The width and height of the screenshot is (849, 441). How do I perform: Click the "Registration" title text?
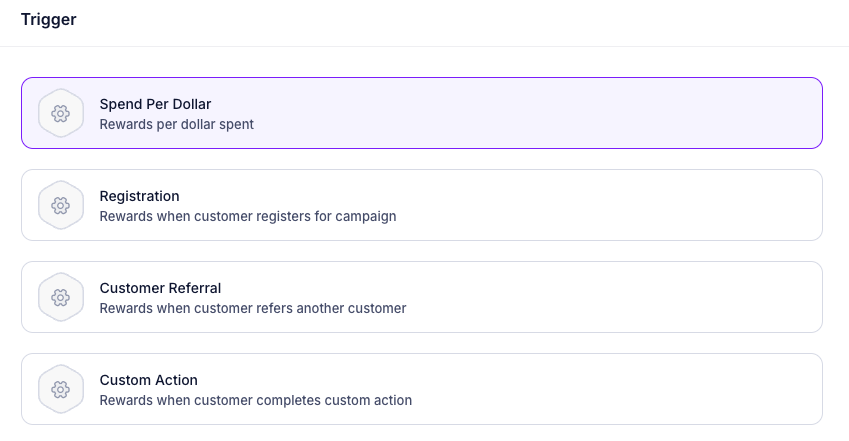pyautogui.click(x=139, y=196)
